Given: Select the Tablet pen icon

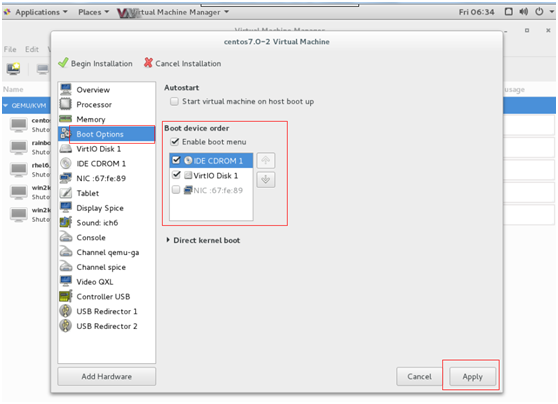Looking at the screenshot, I should coord(66,193).
